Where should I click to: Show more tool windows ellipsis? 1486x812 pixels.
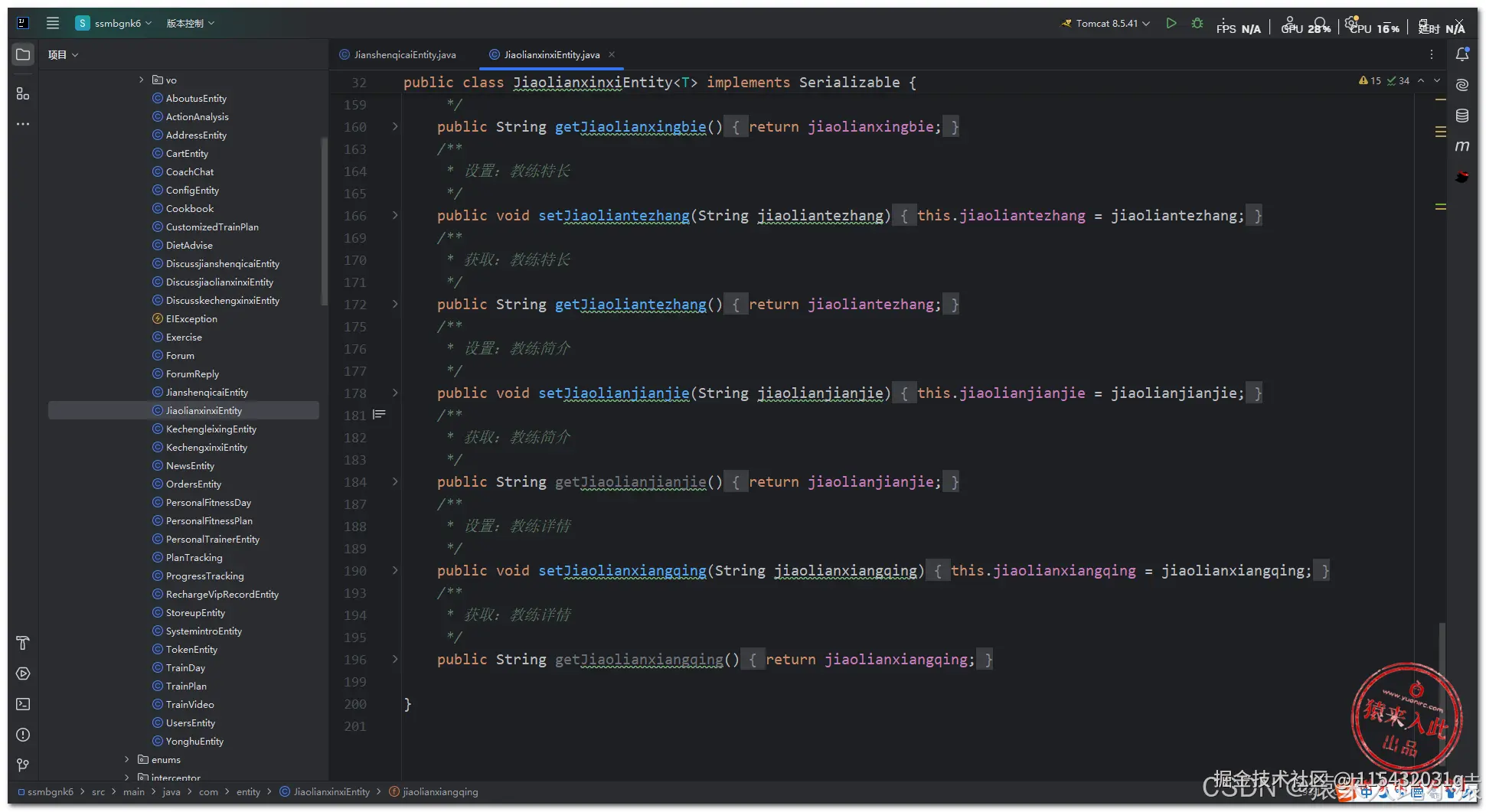coord(23,124)
